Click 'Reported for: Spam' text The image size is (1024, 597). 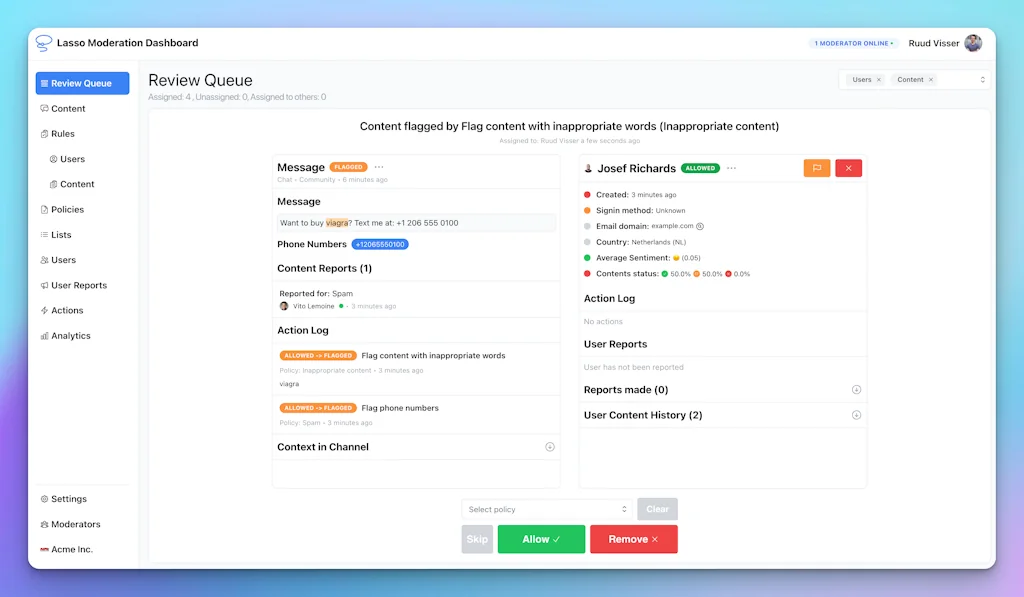coord(316,294)
